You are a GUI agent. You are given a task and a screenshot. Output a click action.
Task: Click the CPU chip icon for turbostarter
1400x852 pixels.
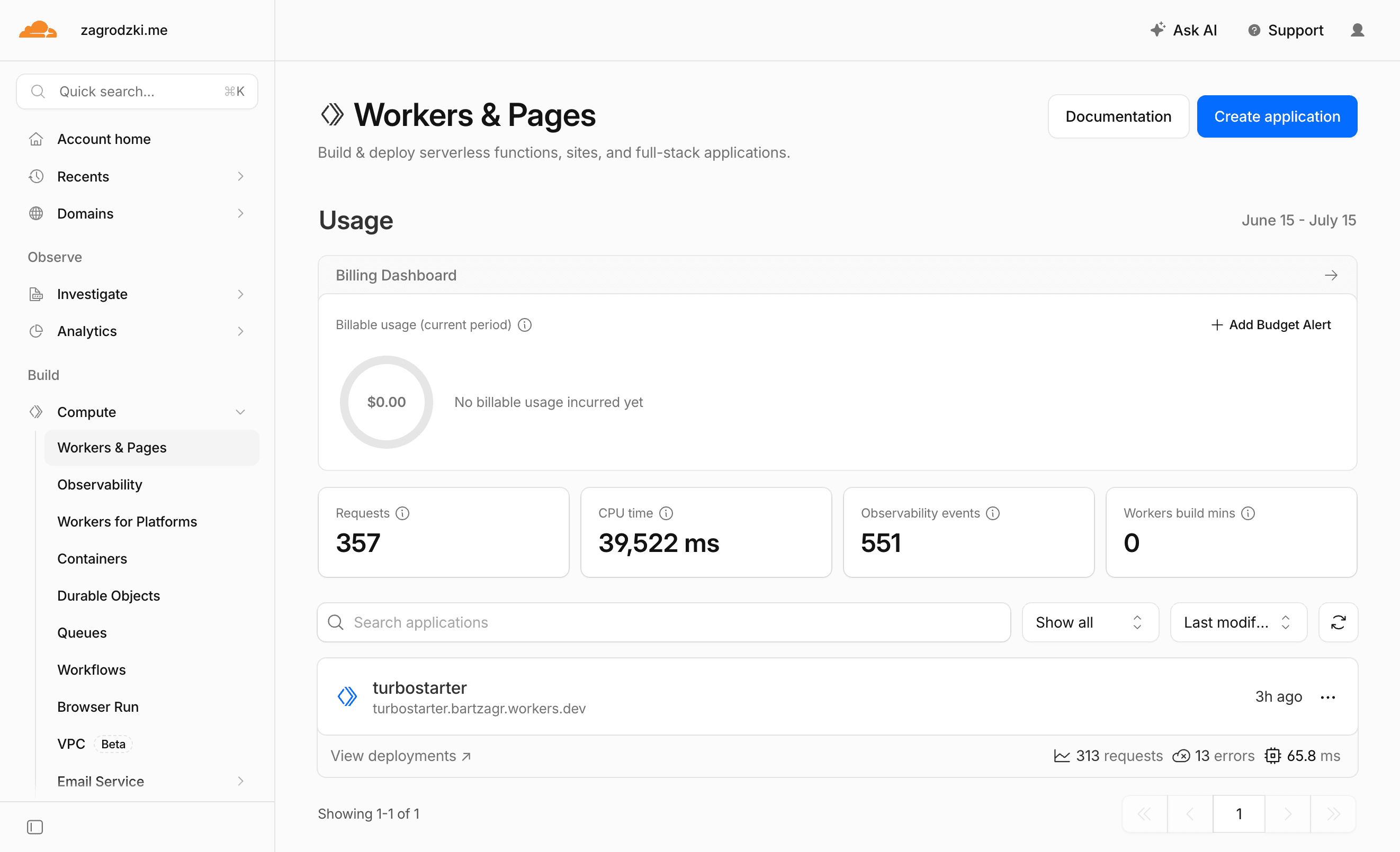coord(1273,756)
